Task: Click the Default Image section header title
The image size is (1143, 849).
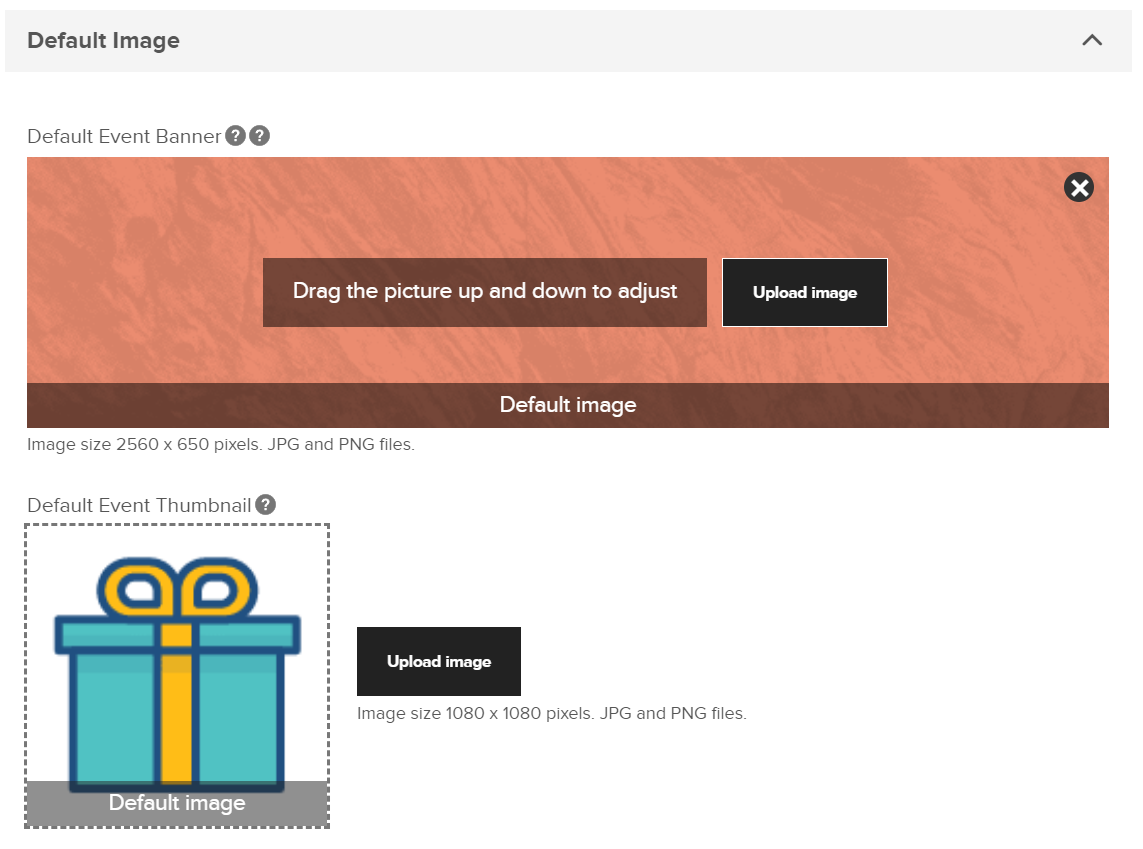Action: (x=104, y=41)
